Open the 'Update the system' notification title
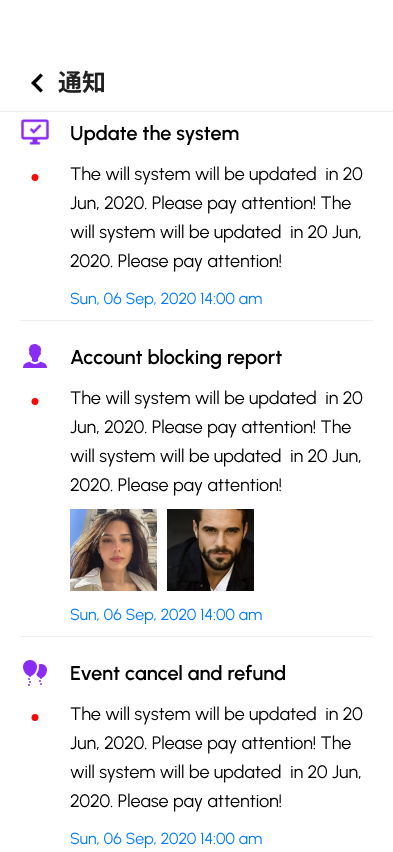The width and height of the screenshot is (393, 852). pyautogui.click(x=154, y=134)
